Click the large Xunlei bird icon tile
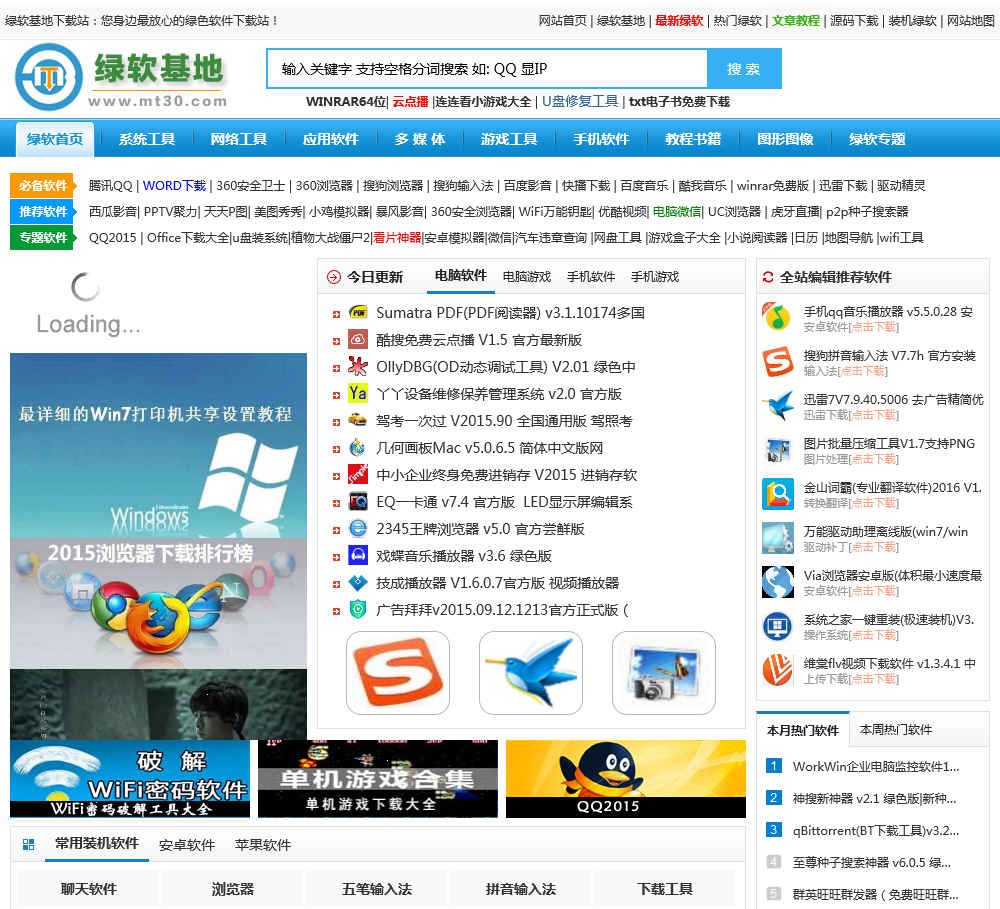The image size is (1000, 909). point(531,673)
